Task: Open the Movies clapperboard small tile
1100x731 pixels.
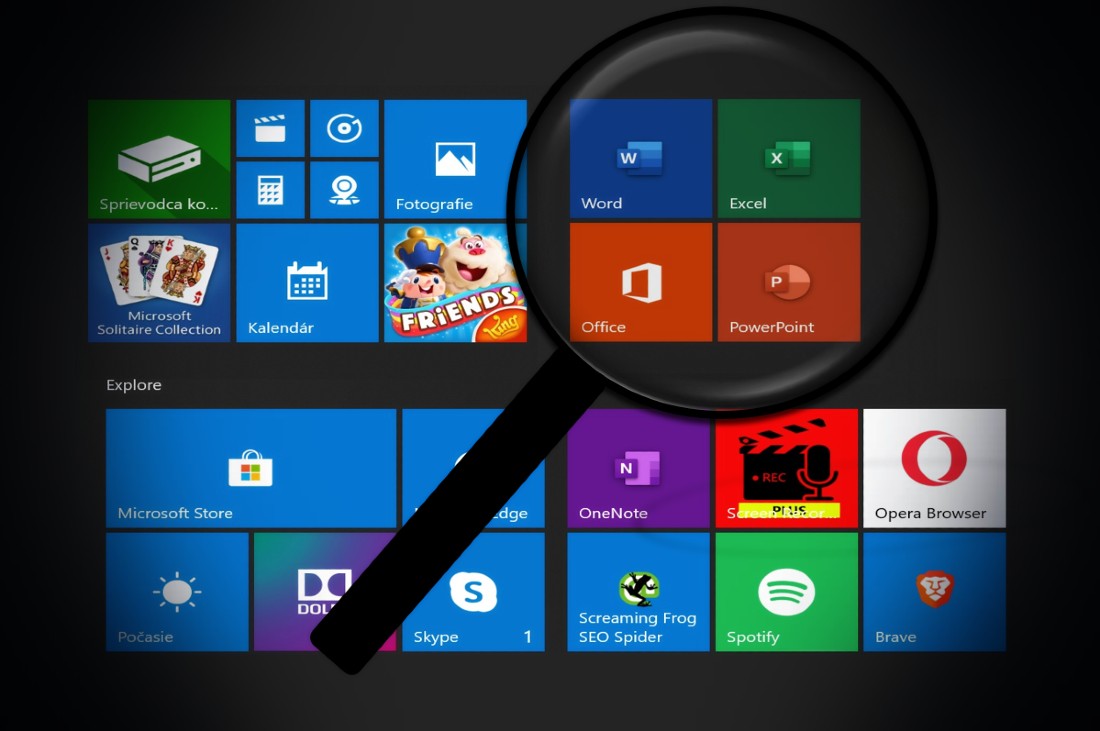Action: (270, 128)
